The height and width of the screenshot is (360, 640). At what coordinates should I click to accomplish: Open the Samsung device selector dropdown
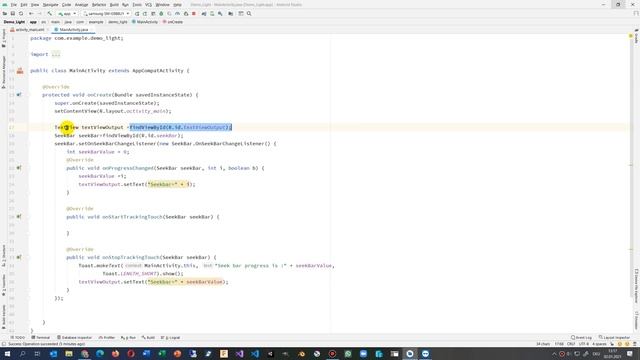106,13
